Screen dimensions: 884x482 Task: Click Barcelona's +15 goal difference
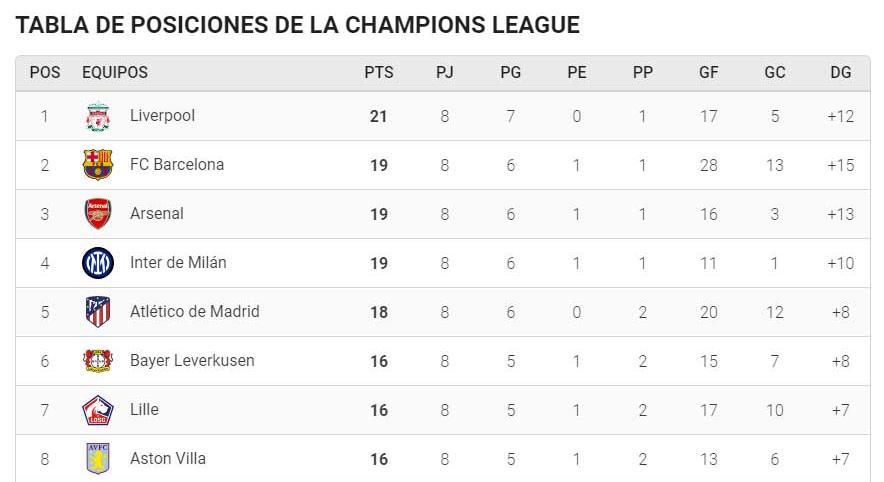coord(841,165)
